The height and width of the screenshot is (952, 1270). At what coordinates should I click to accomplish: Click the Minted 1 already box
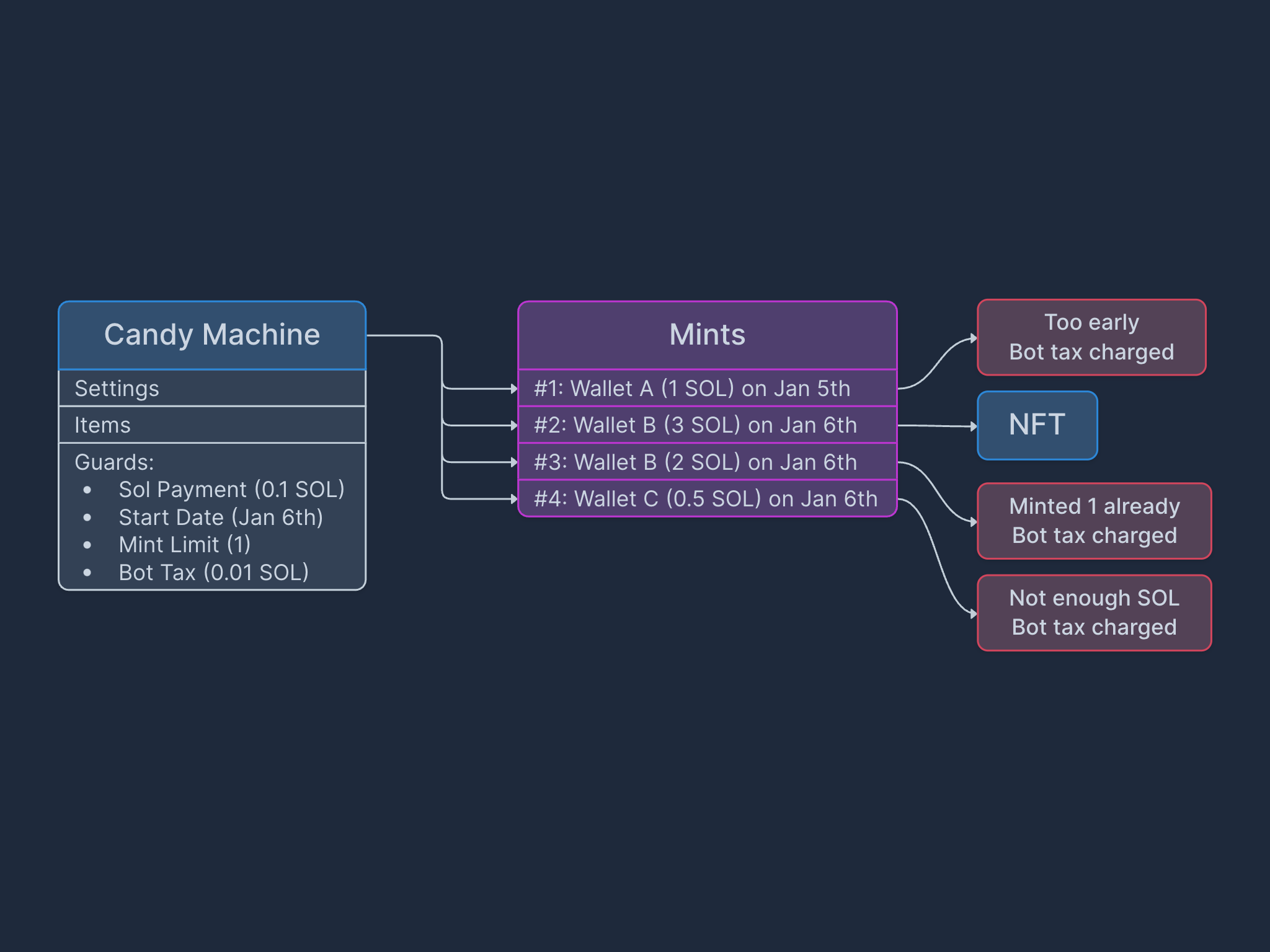pos(1094,521)
